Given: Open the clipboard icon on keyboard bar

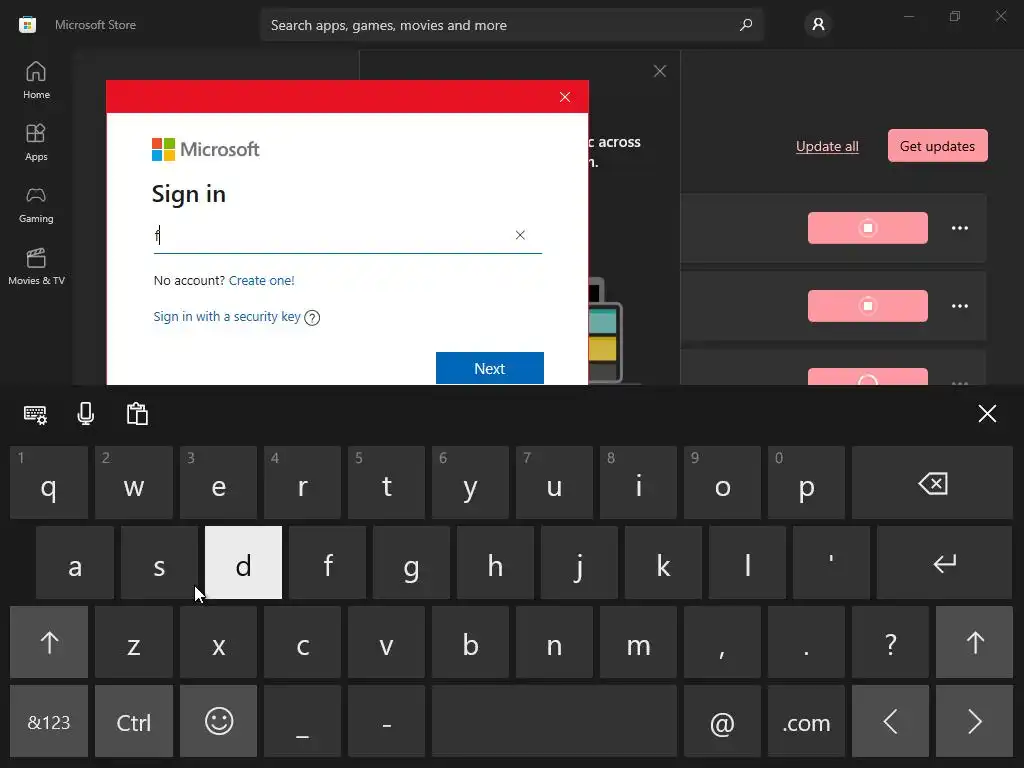Looking at the screenshot, I should click(137, 414).
